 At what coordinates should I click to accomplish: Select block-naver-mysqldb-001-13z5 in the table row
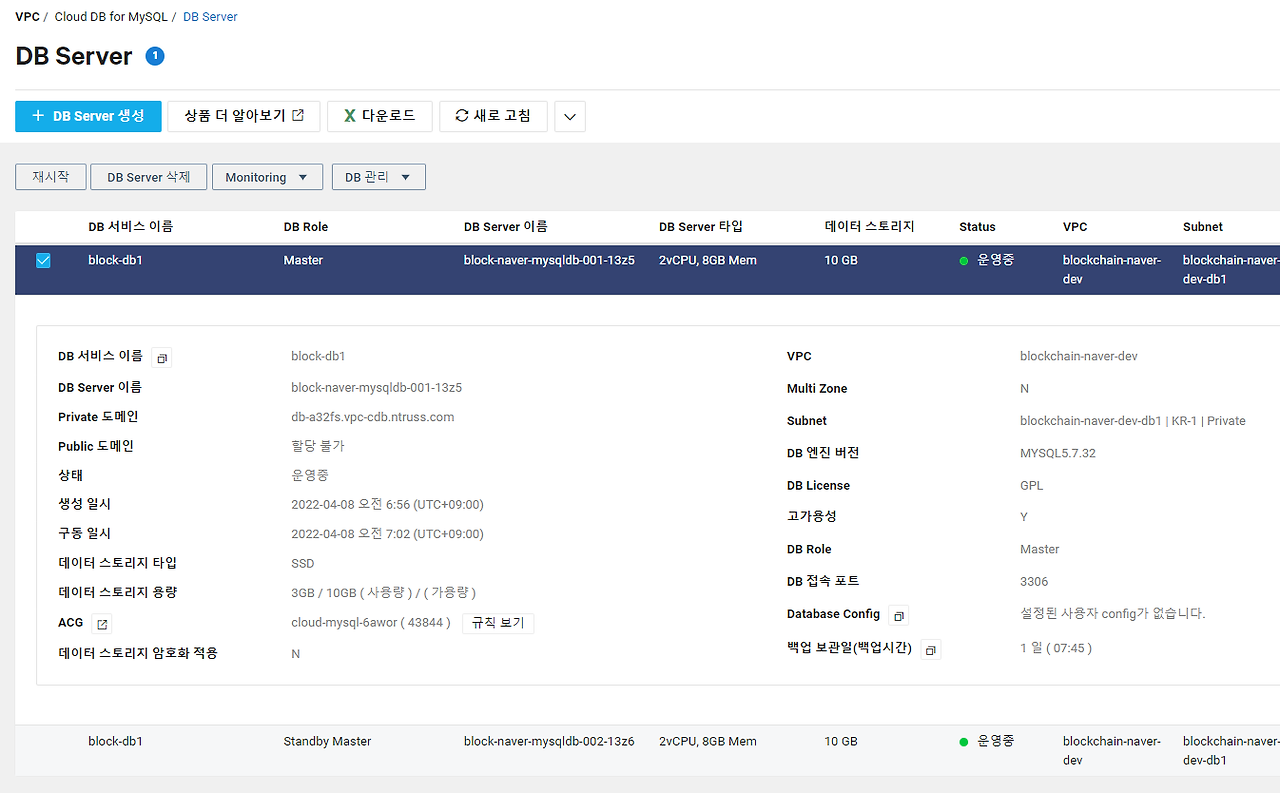[x=549, y=260]
